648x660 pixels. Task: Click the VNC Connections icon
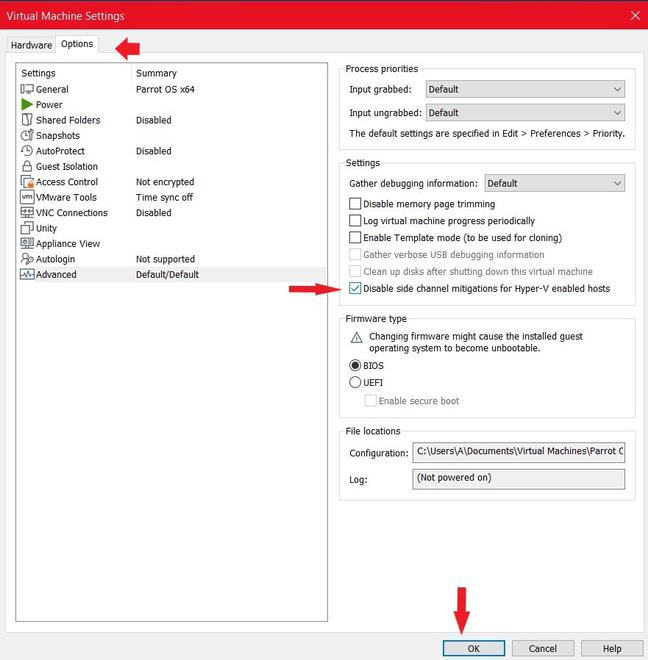point(27,213)
